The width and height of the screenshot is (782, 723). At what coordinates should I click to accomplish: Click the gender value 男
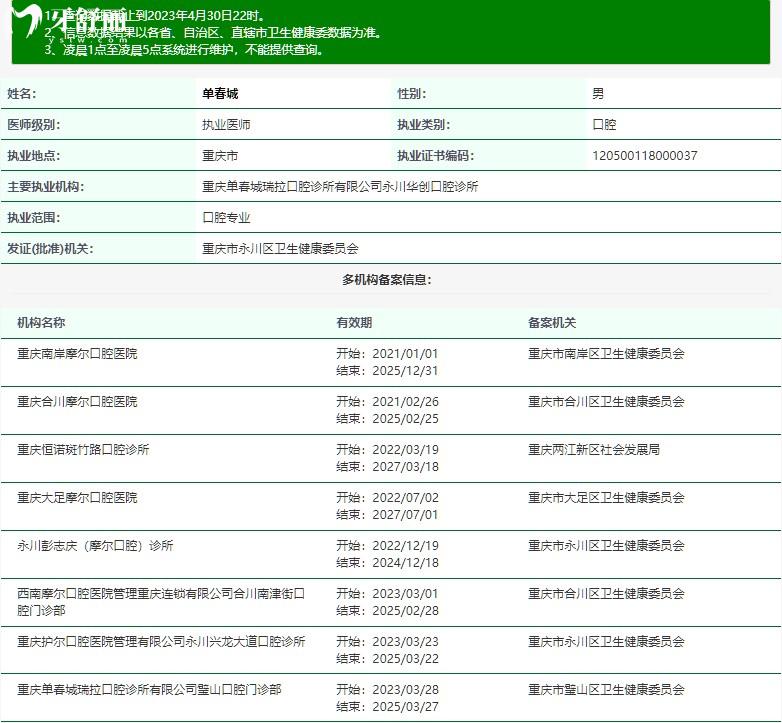click(x=598, y=94)
